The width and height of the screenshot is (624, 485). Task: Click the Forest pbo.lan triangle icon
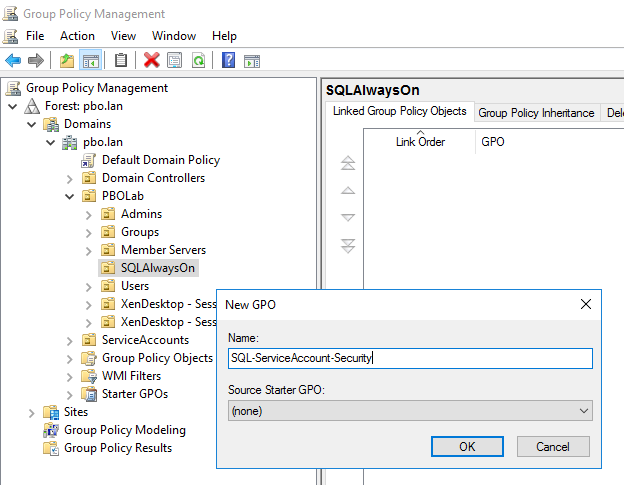(32, 106)
